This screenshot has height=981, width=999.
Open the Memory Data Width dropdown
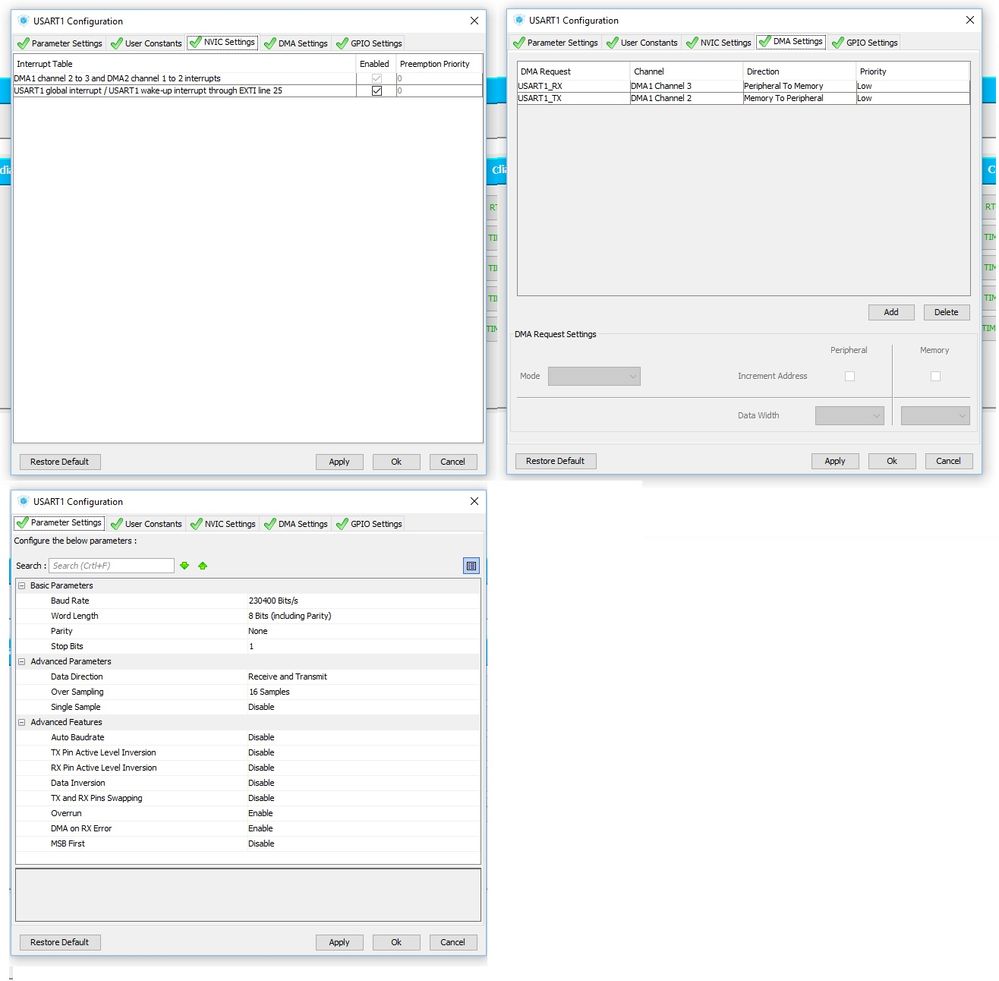(x=935, y=415)
